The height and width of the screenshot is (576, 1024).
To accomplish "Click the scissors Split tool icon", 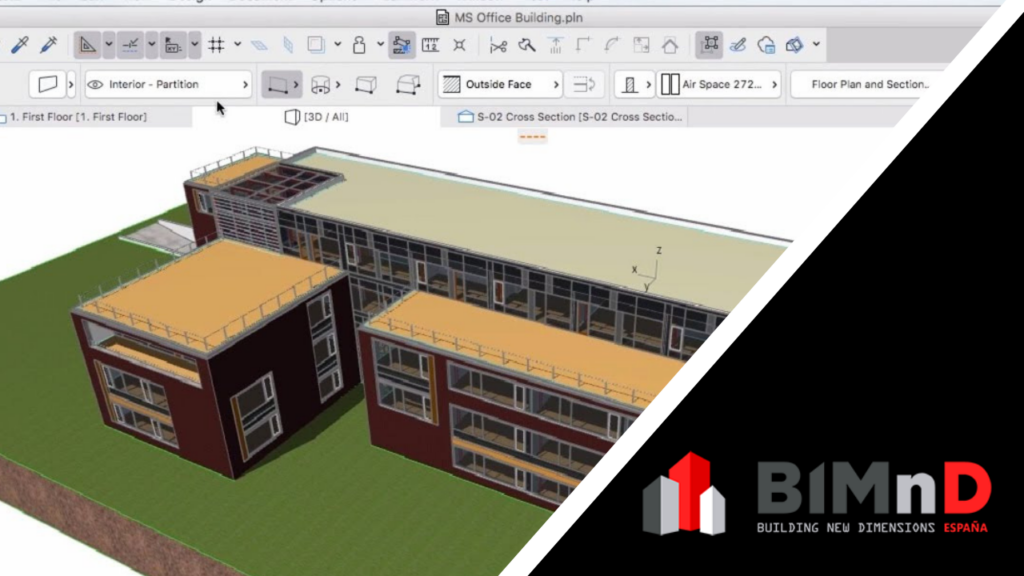I will tap(498, 45).
